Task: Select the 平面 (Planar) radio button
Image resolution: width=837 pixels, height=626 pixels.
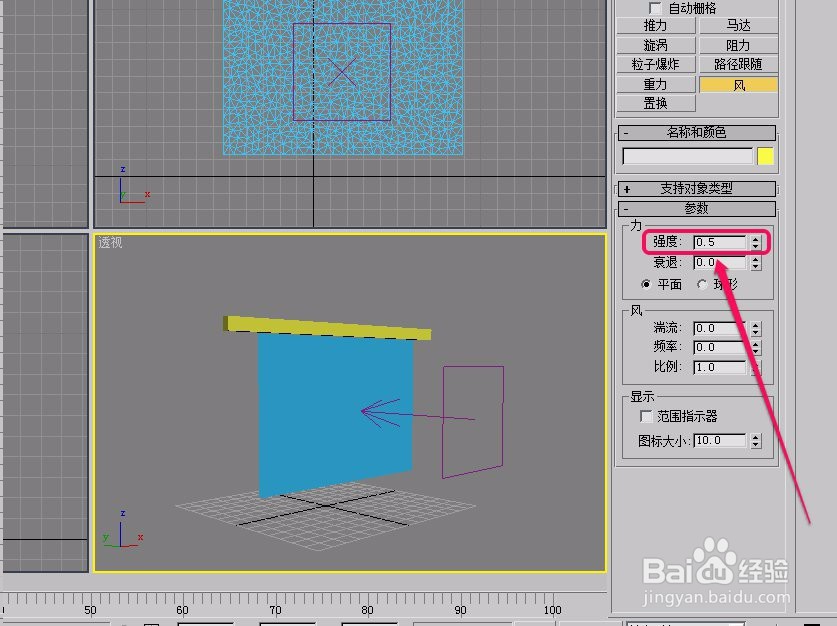Action: pos(649,283)
